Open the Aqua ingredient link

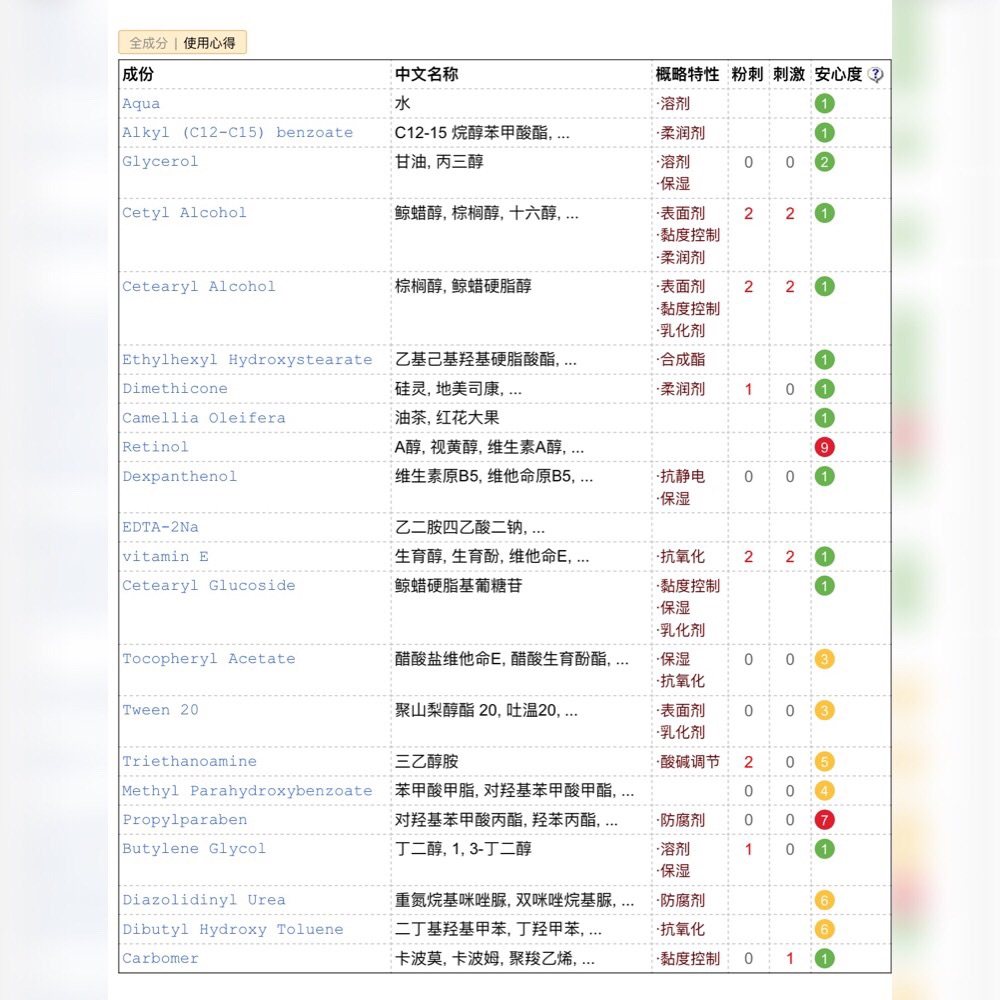tap(141, 103)
